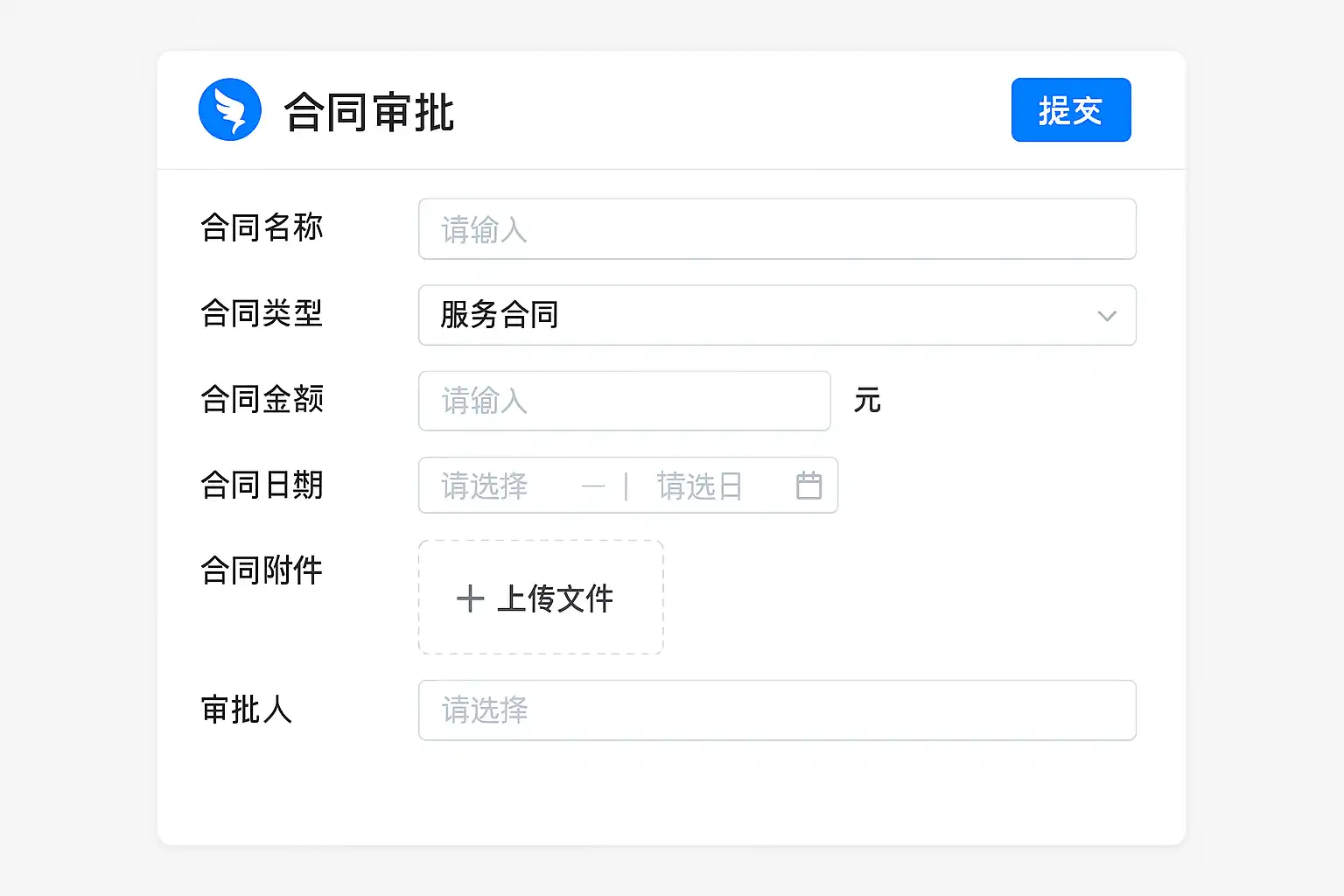Click into the 合同金额 amount field

click(624, 401)
